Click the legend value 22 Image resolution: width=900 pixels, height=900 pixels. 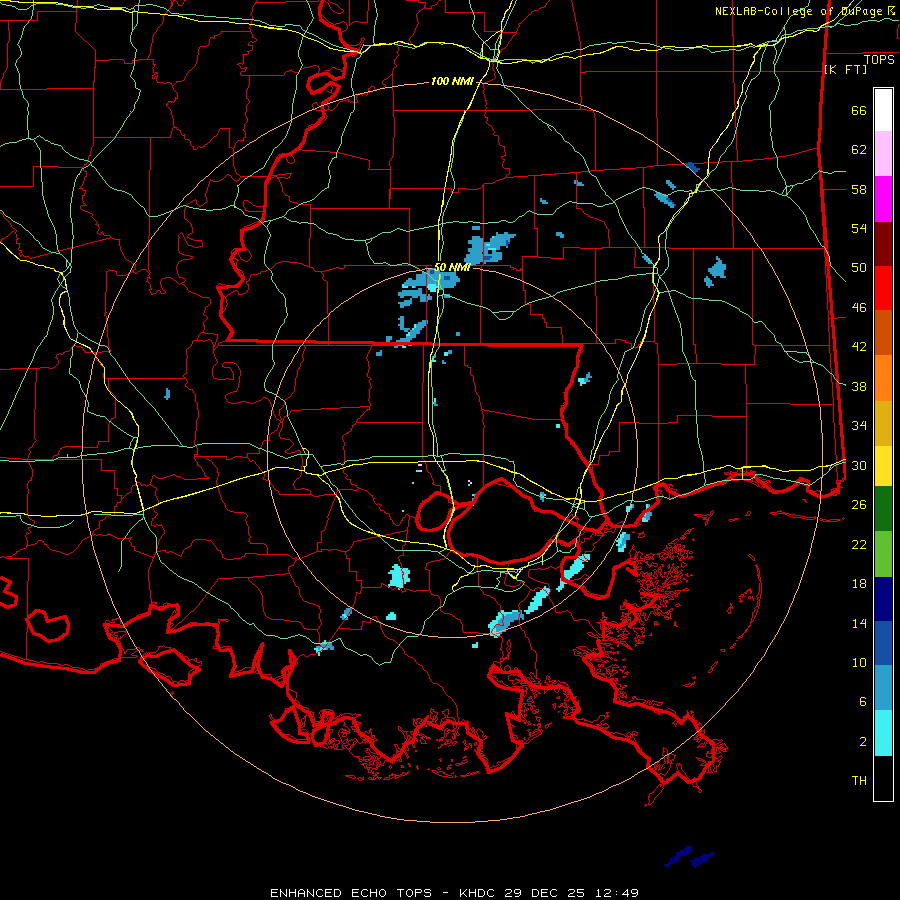point(859,544)
